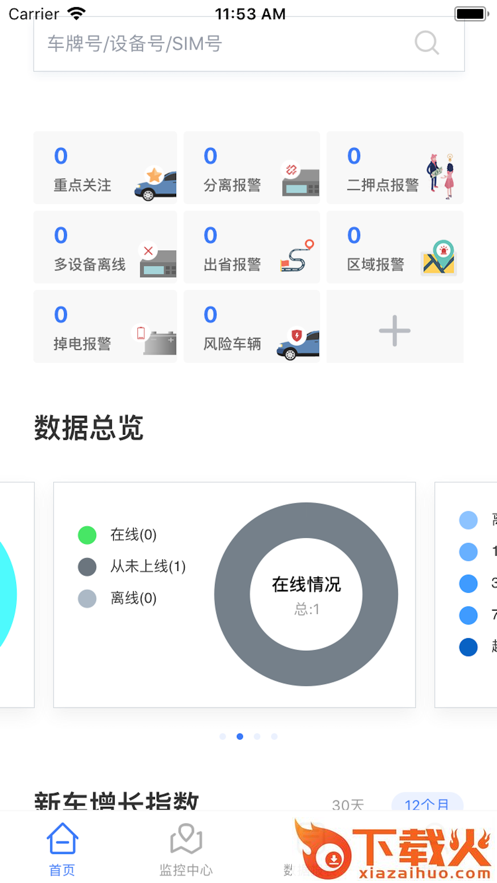Tap the device icon on 分离报警

[x=300, y=179]
